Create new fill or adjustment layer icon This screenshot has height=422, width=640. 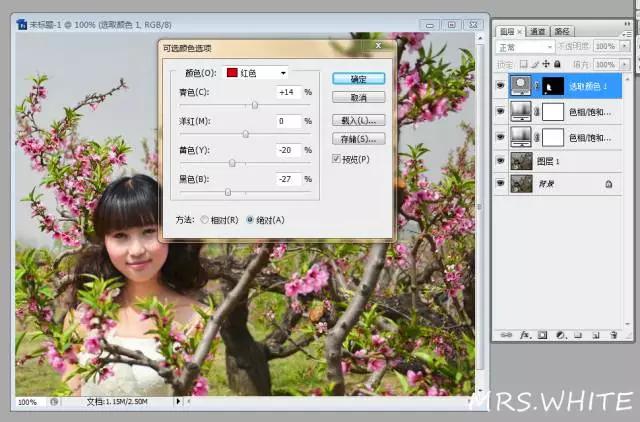point(560,335)
